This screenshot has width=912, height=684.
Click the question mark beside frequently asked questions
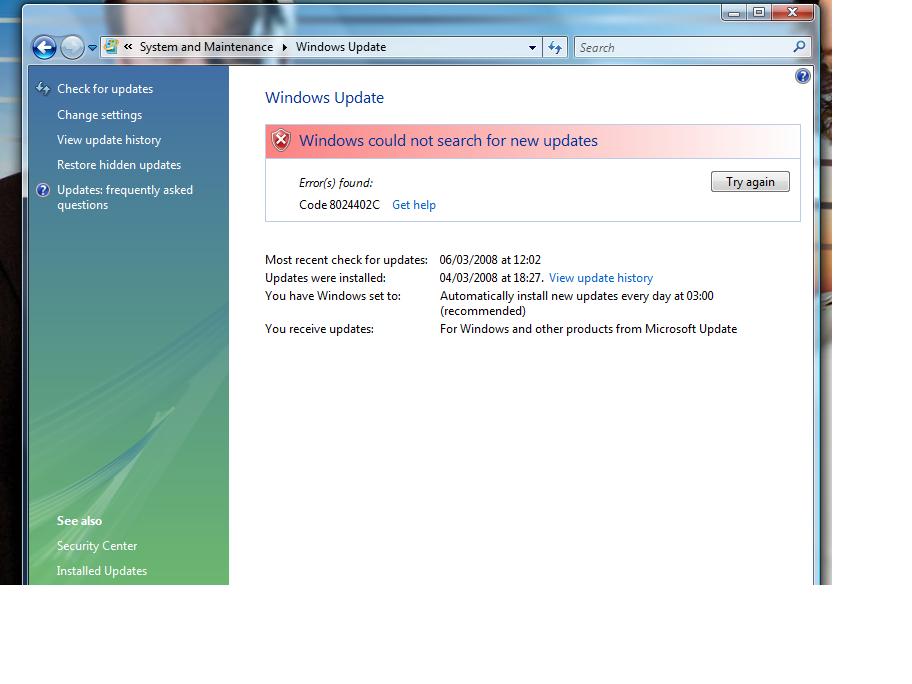[41, 190]
